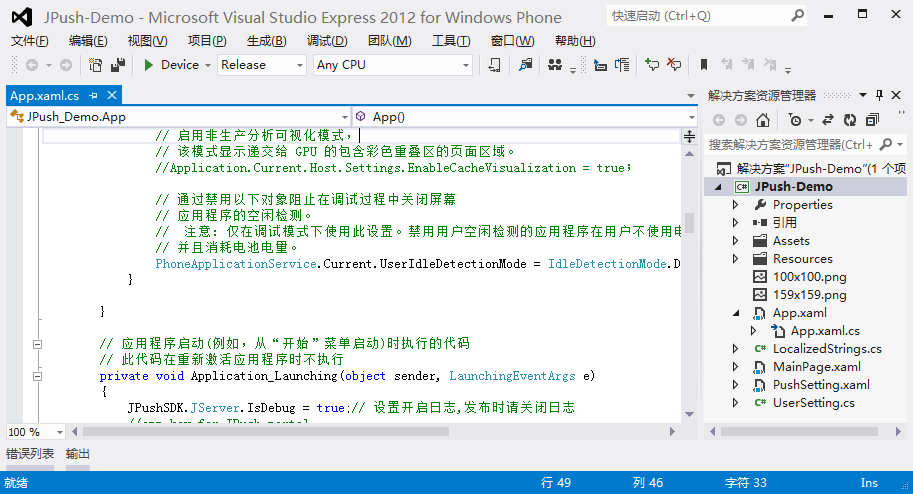Click Solution Explorer horizontal scrollbar thumb
This screenshot has width=913, height=494.
click(x=799, y=432)
